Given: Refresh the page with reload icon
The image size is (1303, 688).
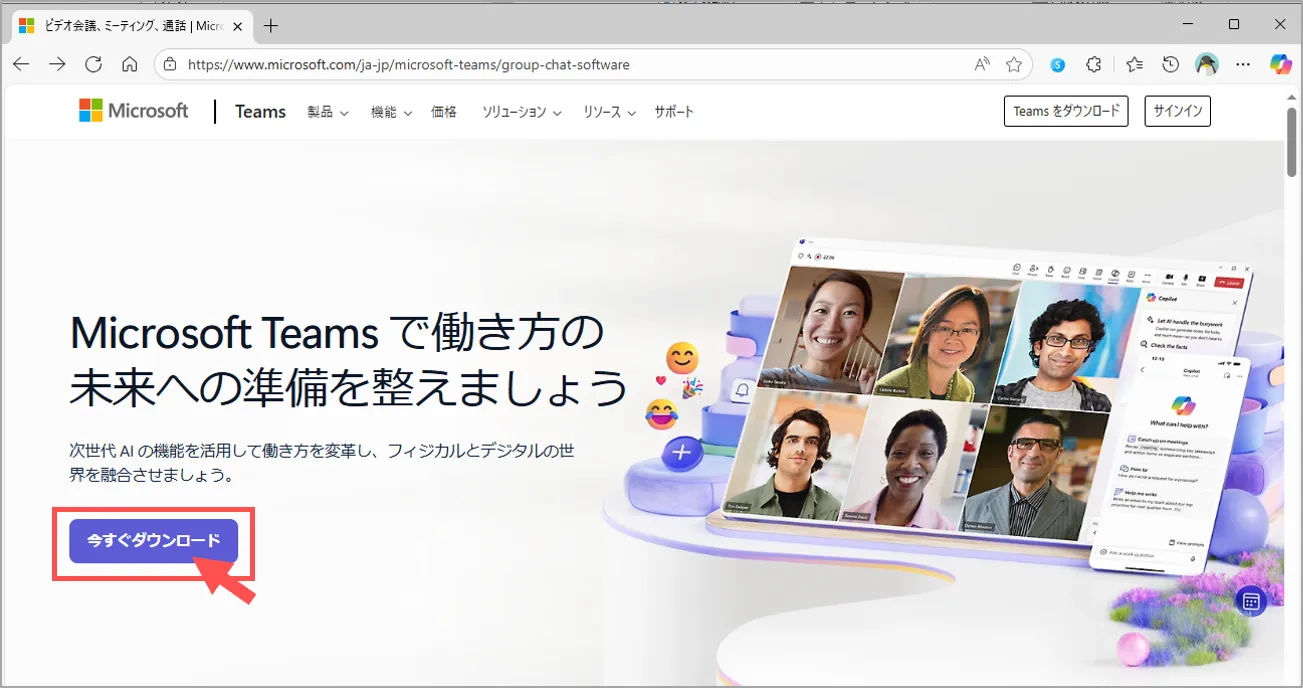Looking at the screenshot, I should pos(93,64).
